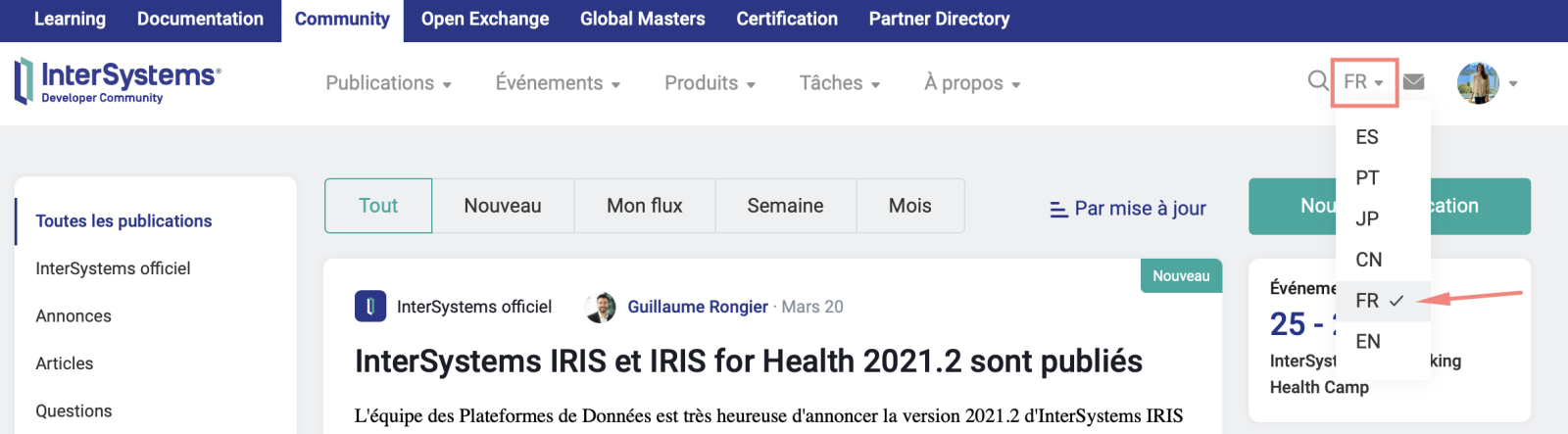1568x434 pixels.
Task: Open the Événements dropdown menu
Action: point(558,83)
